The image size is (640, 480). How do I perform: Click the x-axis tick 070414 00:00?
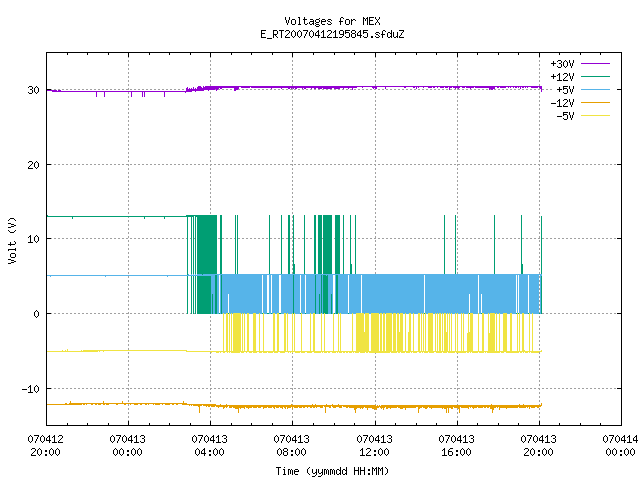coord(620,446)
